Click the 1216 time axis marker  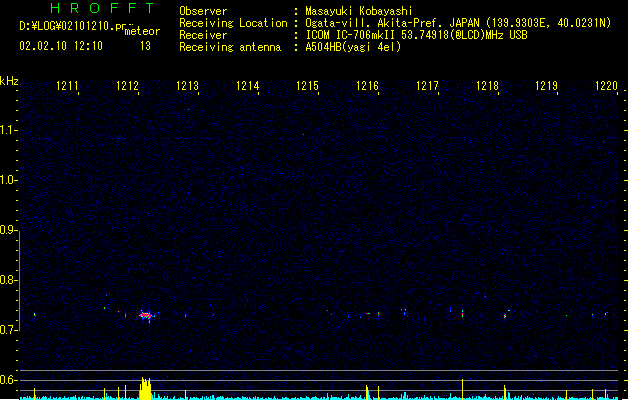tap(367, 86)
